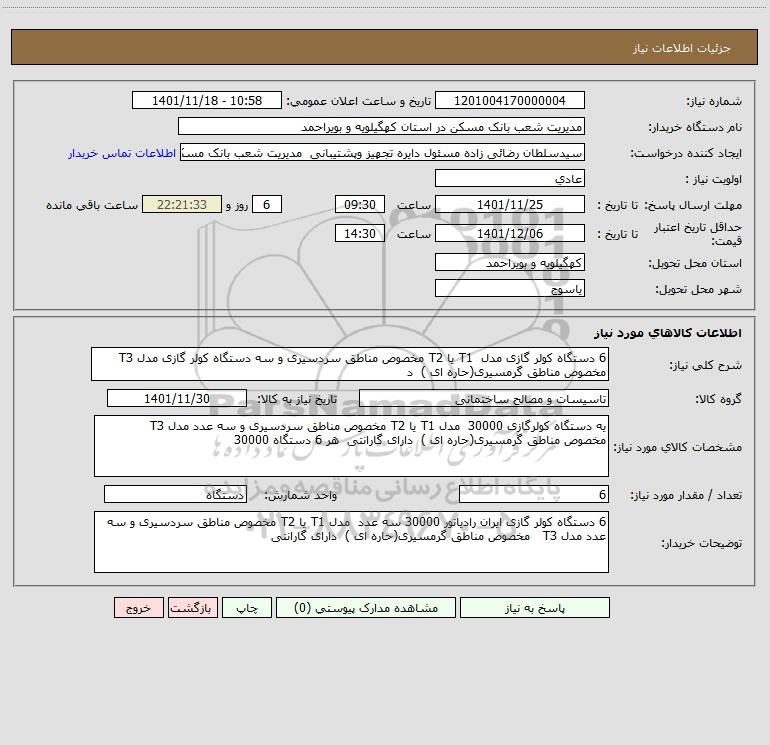
Task: Select the شماره نیاز field 1201004170000004
Action: [510, 100]
